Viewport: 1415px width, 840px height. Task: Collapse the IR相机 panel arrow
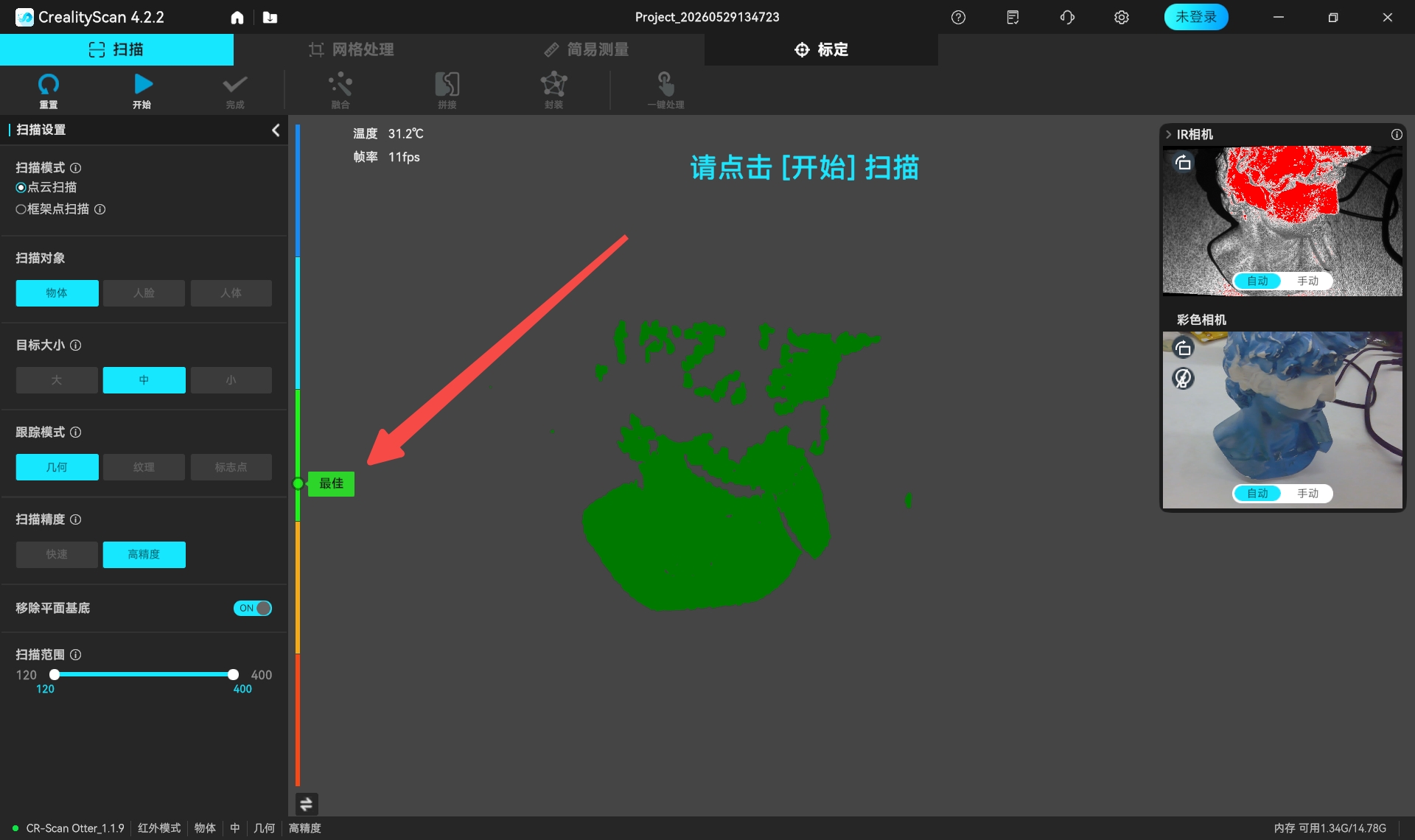coord(1168,134)
